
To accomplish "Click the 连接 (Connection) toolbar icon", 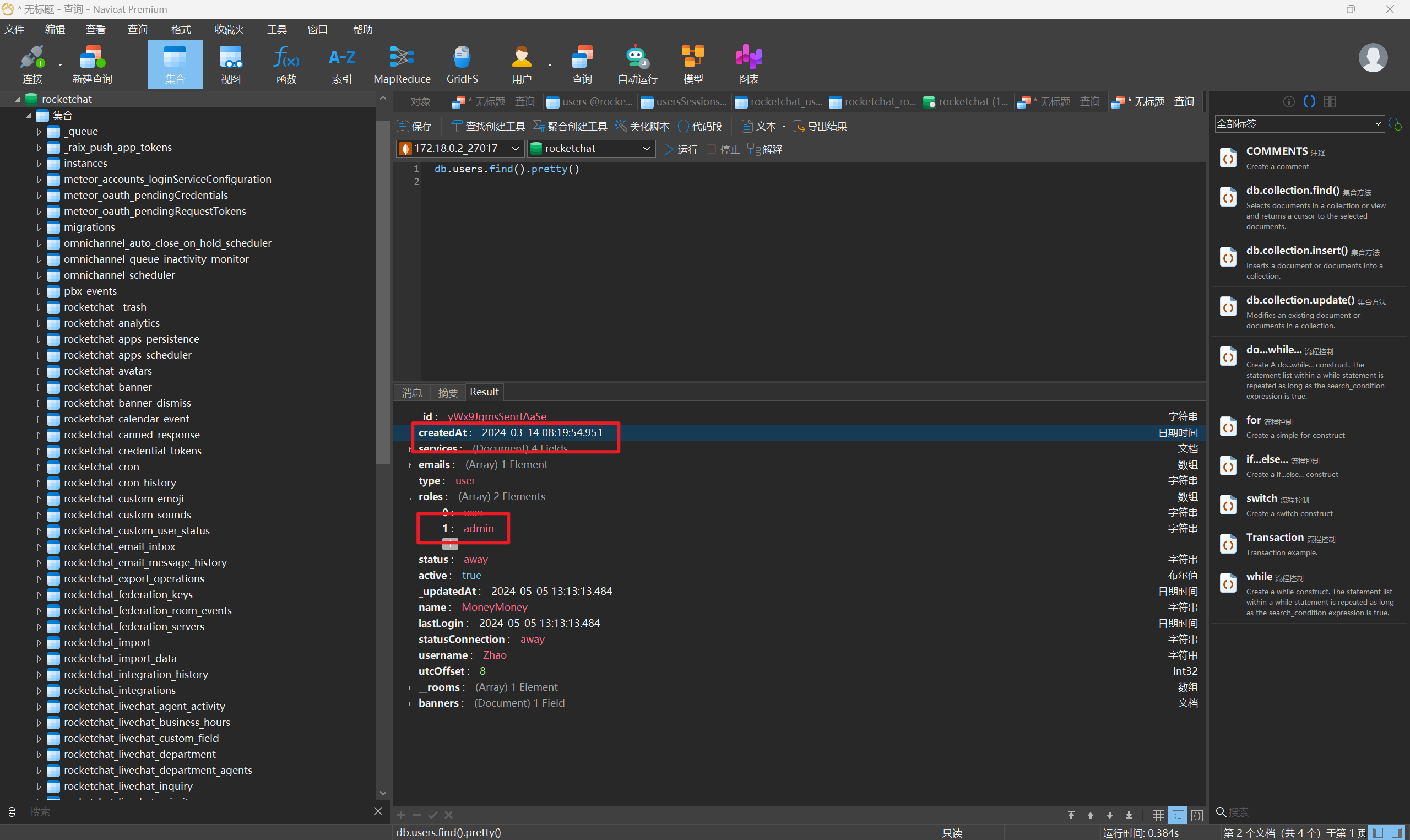I will pyautogui.click(x=32, y=64).
